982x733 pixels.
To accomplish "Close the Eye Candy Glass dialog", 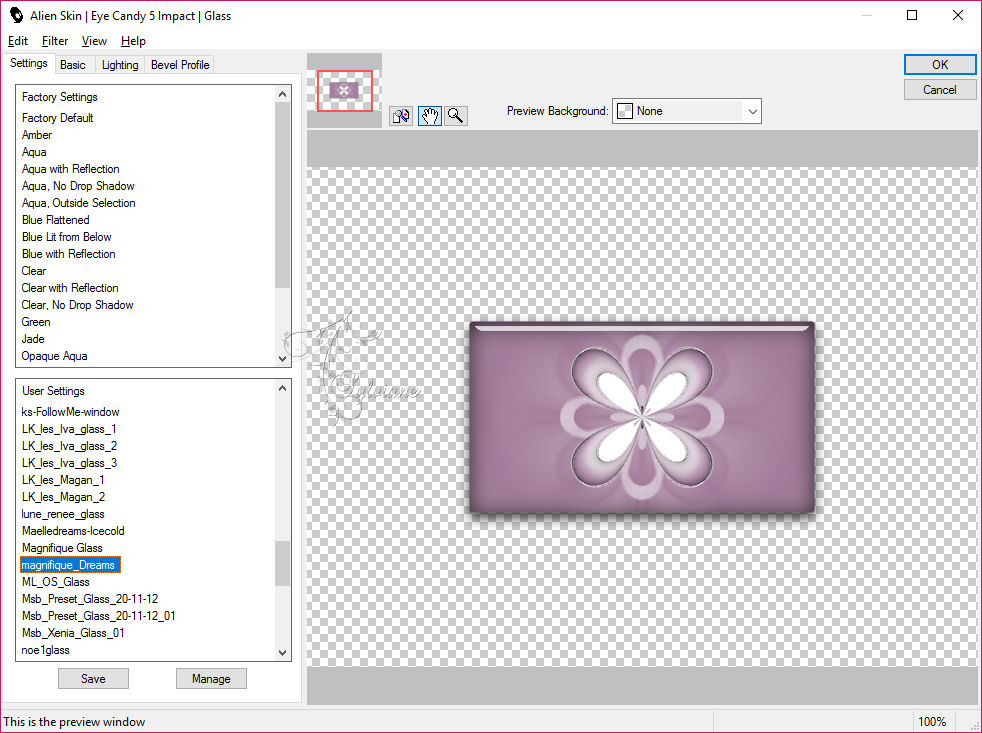I will (958, 15).
